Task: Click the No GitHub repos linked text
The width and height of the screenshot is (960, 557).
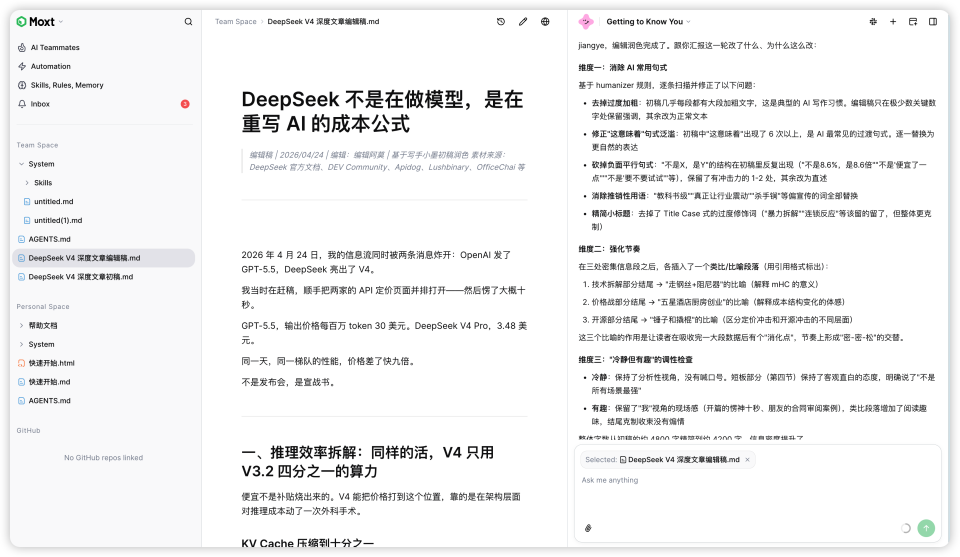Action: (x=103, y=458)
